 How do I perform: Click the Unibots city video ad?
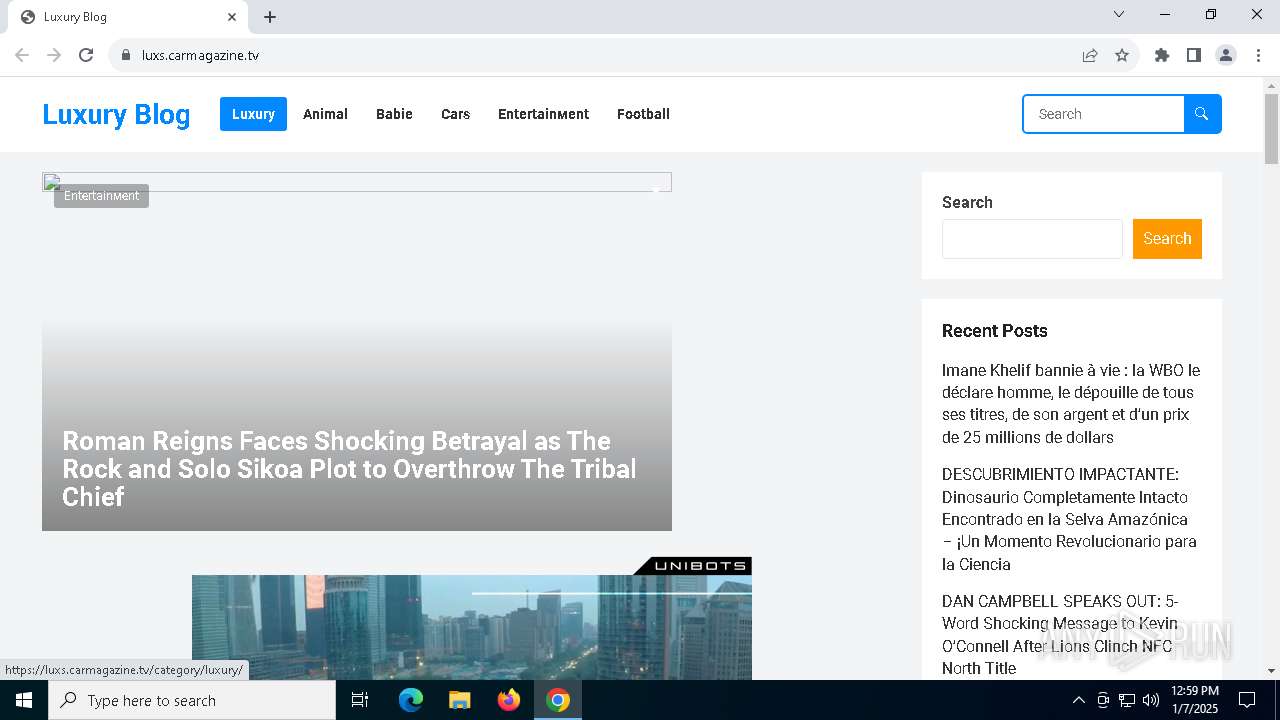pyautogui.click(x=472, y=627)
